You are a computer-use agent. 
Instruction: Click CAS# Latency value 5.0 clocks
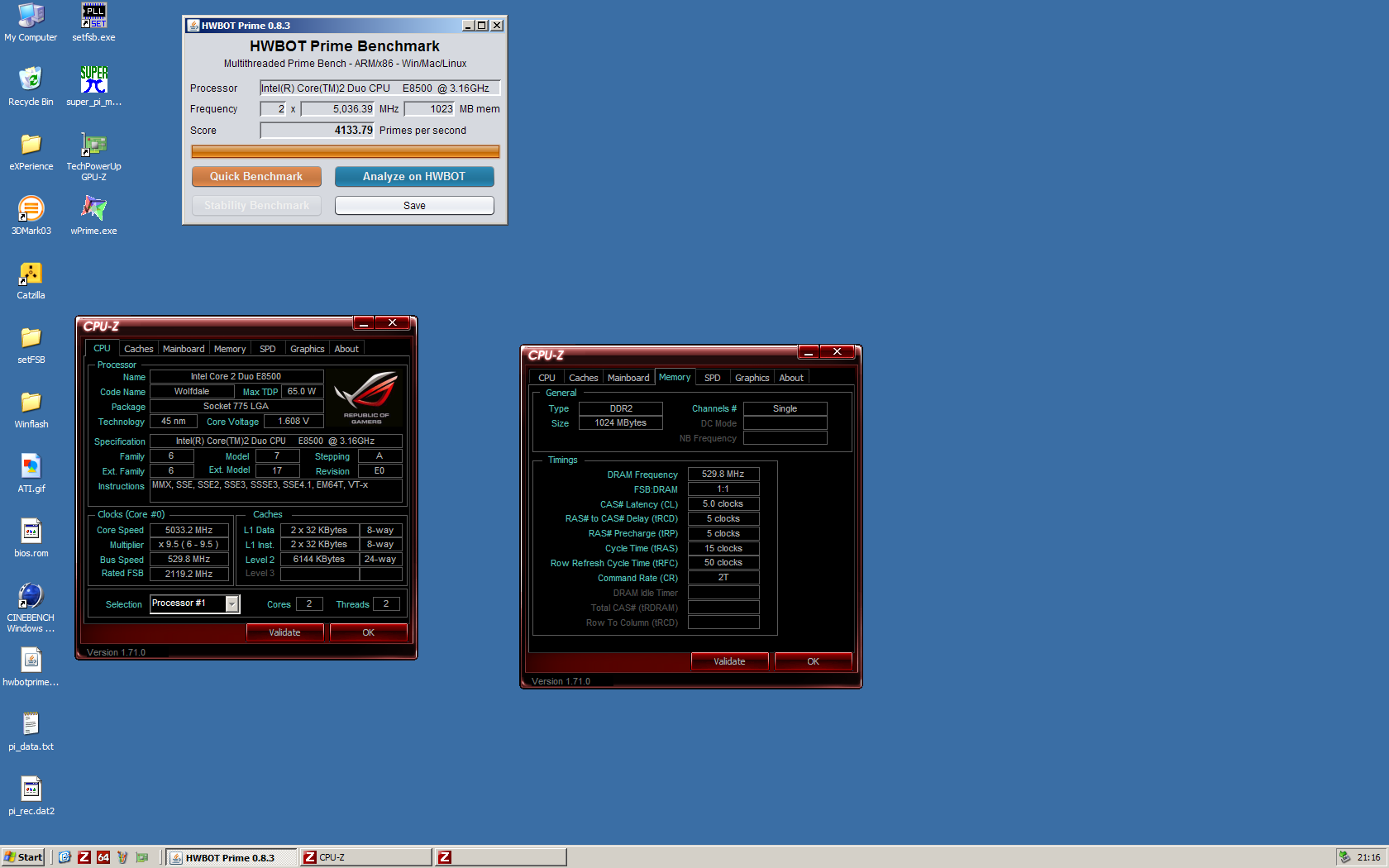pyautogui.click(x=723, y=504)
